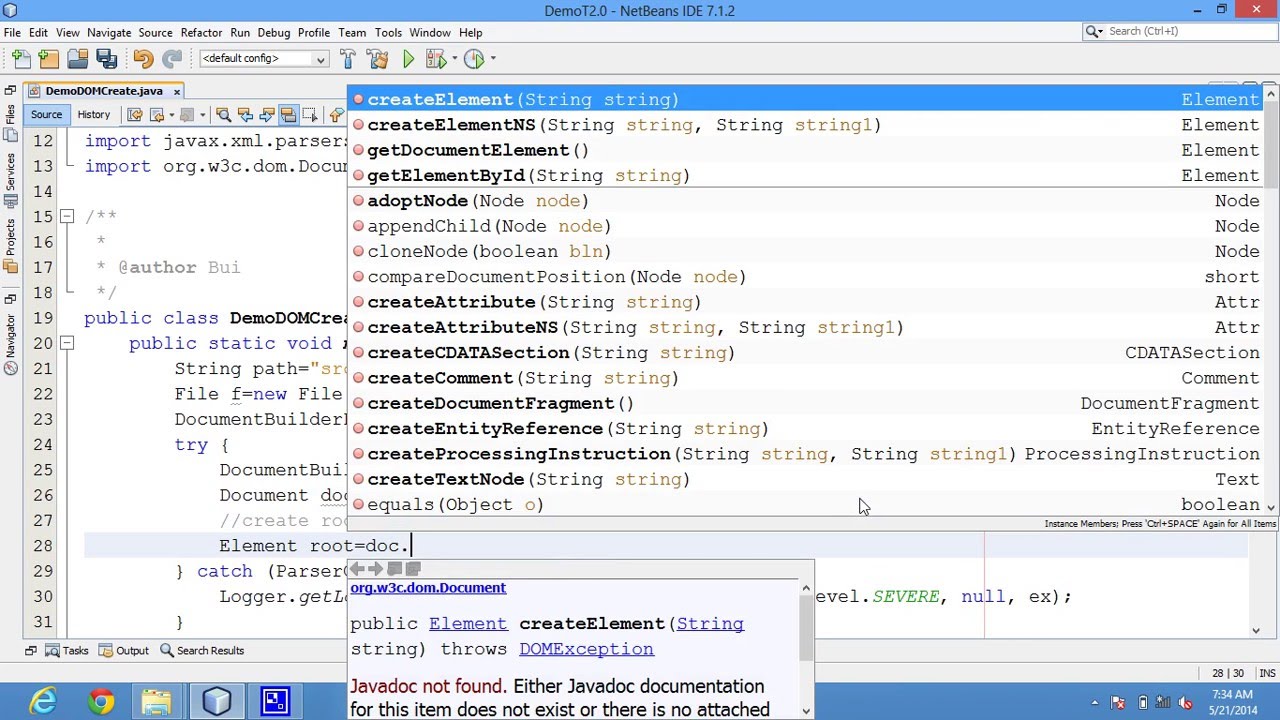Follow the Element return type link

[x=468, y=624]
